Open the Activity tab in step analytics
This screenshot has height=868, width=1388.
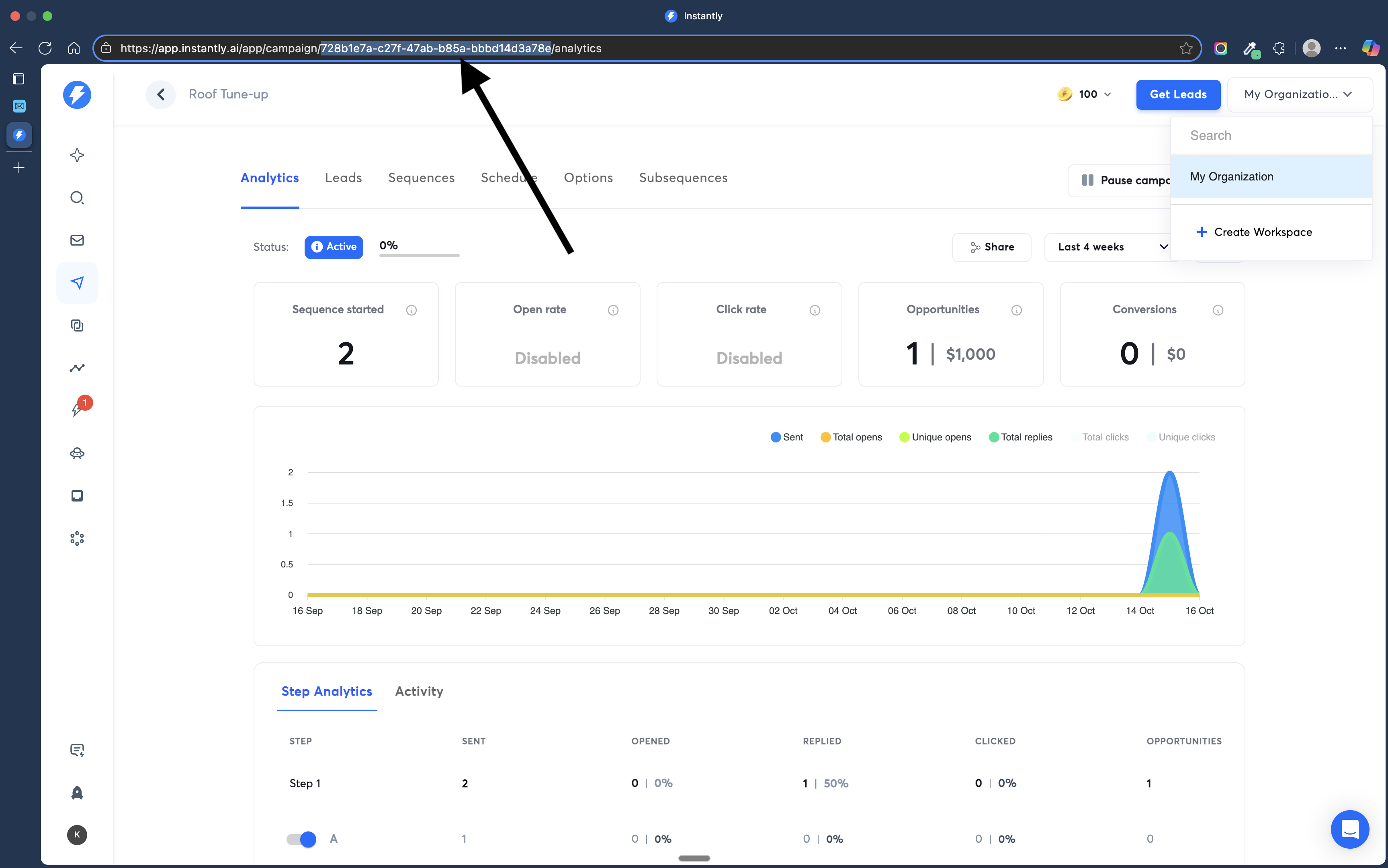[418, 692]
